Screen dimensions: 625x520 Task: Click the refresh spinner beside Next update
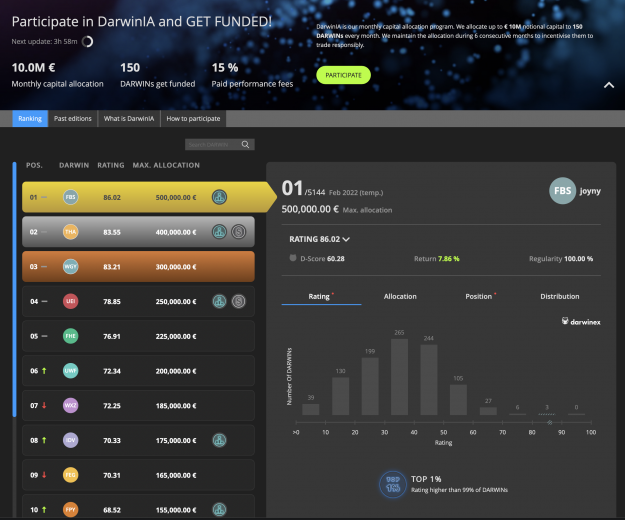click(x=87, y=41)
